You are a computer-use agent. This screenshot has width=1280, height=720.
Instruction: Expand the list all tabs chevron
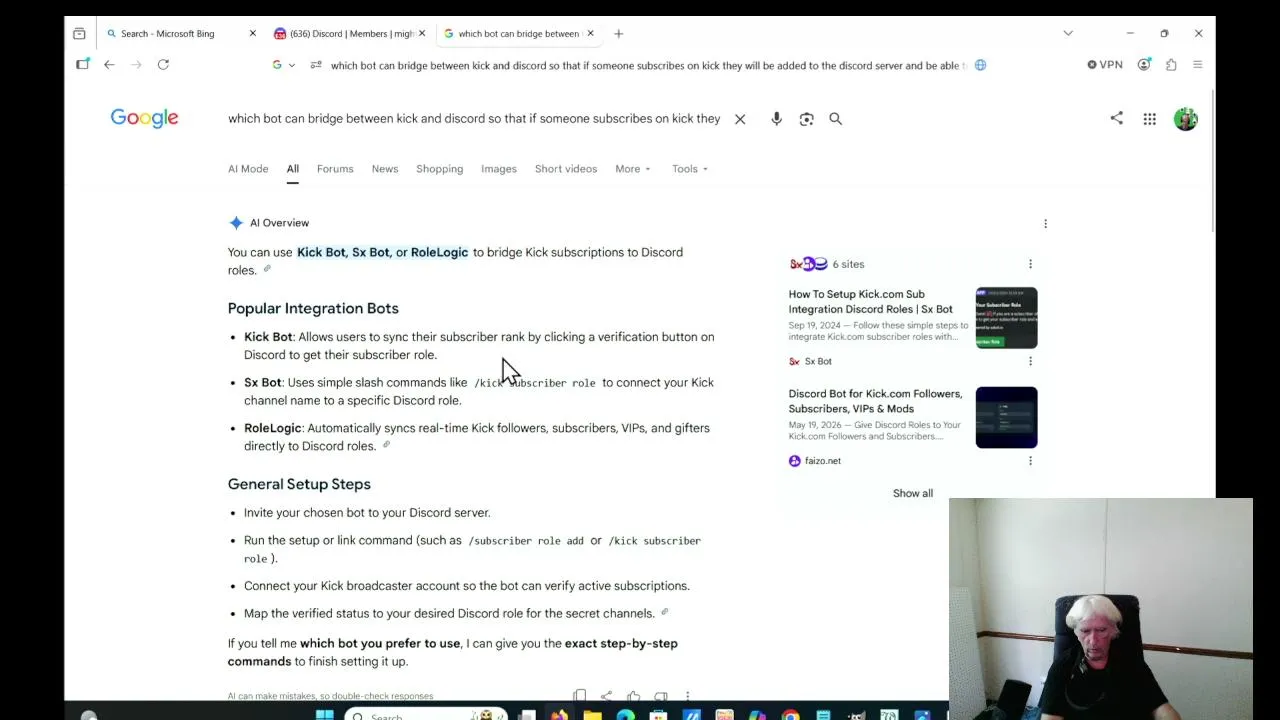coord(1068,33)
